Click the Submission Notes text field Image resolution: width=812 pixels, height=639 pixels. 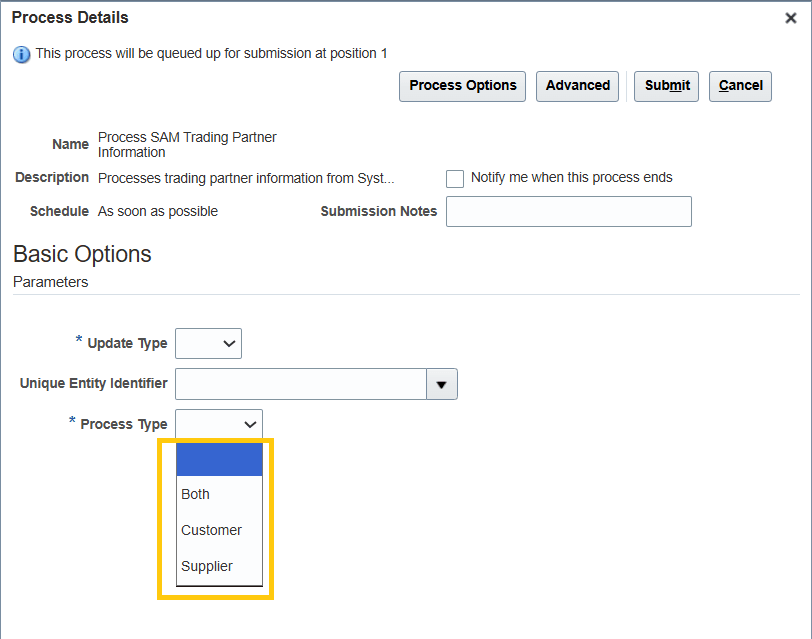(x=568, y=211)
